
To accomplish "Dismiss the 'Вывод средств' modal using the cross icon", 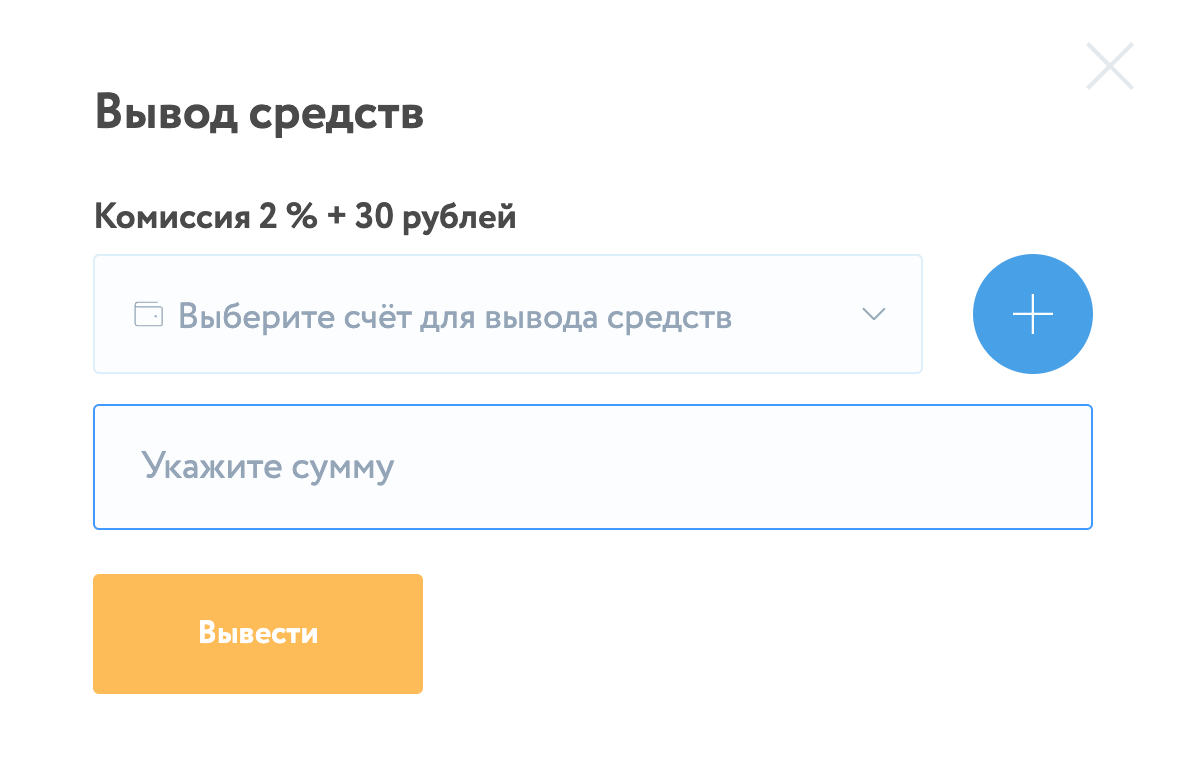I will pos(1110,66).
